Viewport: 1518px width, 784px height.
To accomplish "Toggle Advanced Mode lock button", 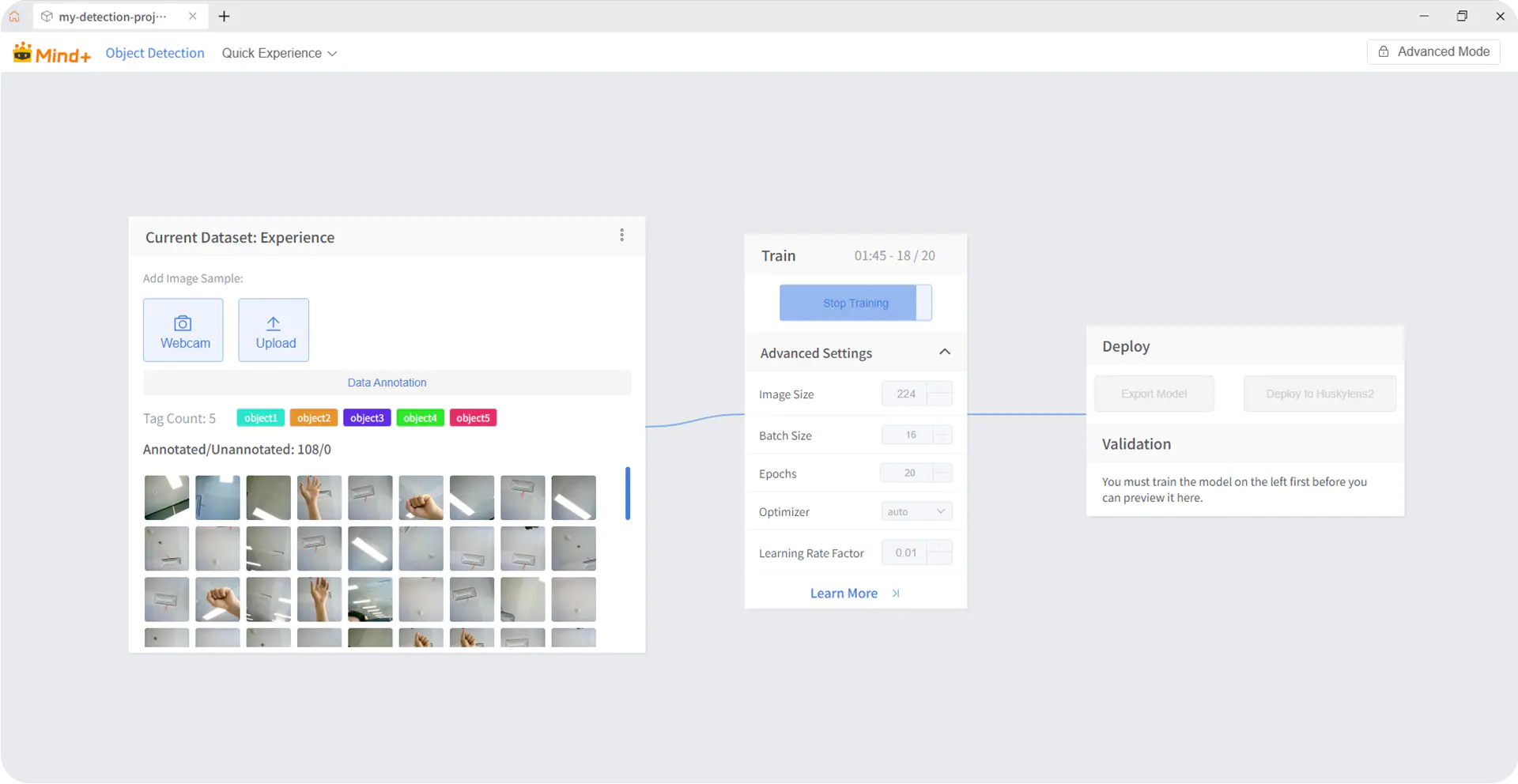I will (x=1433, y=52).
